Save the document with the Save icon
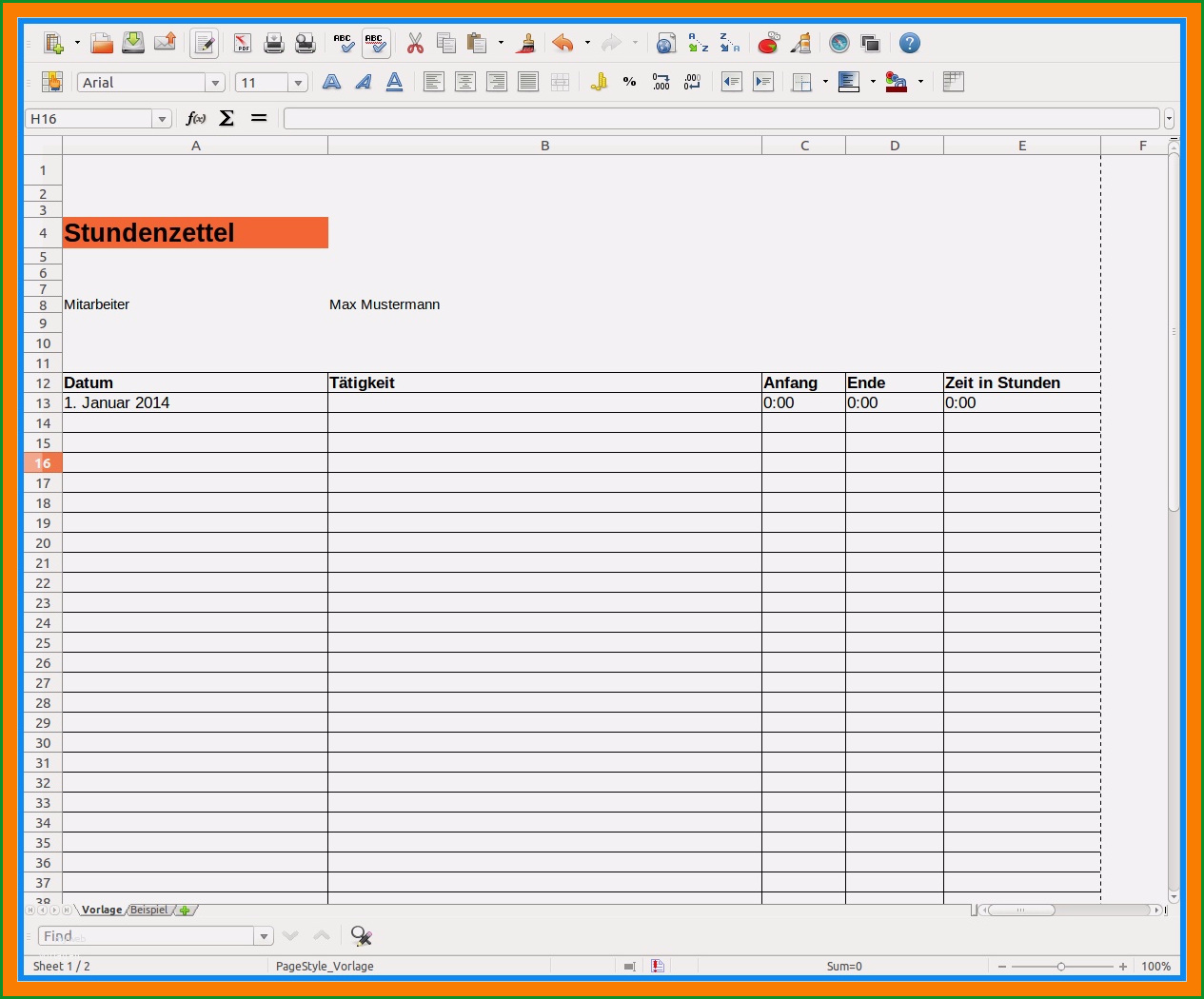This screenshot has width=1204, height=999. (x=133, y=43)
